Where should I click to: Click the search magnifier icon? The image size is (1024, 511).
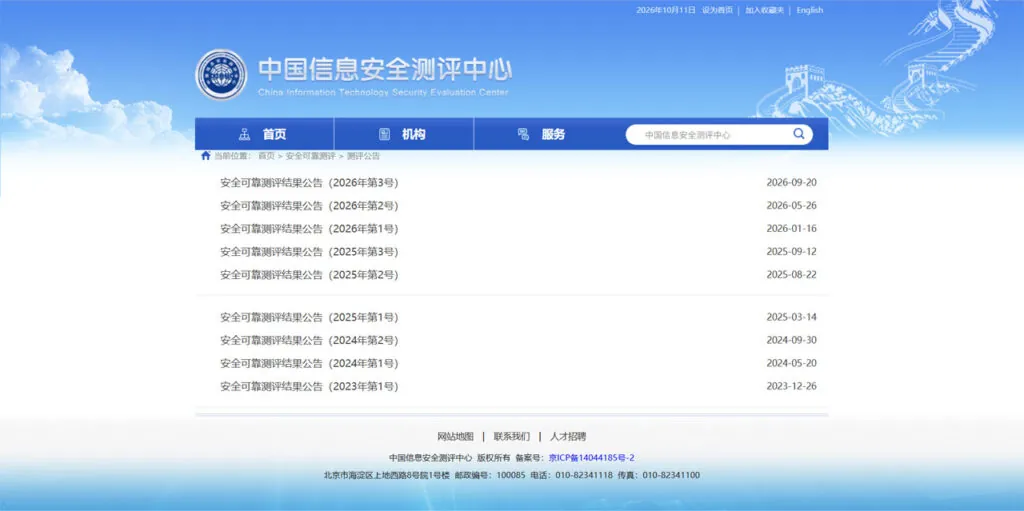tap(799, 134)
